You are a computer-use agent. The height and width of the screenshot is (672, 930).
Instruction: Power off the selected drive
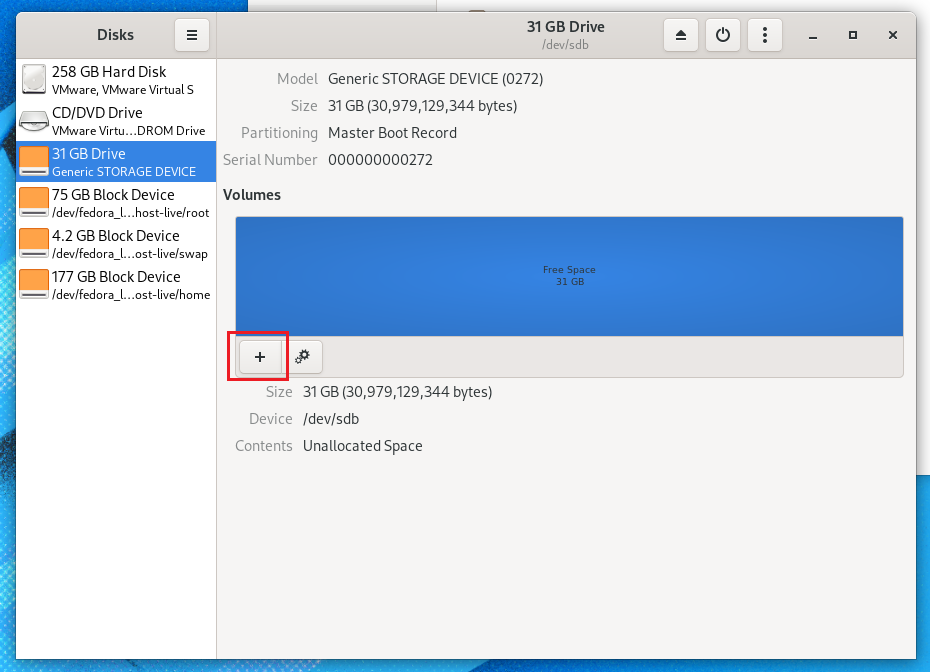[722, 34]
